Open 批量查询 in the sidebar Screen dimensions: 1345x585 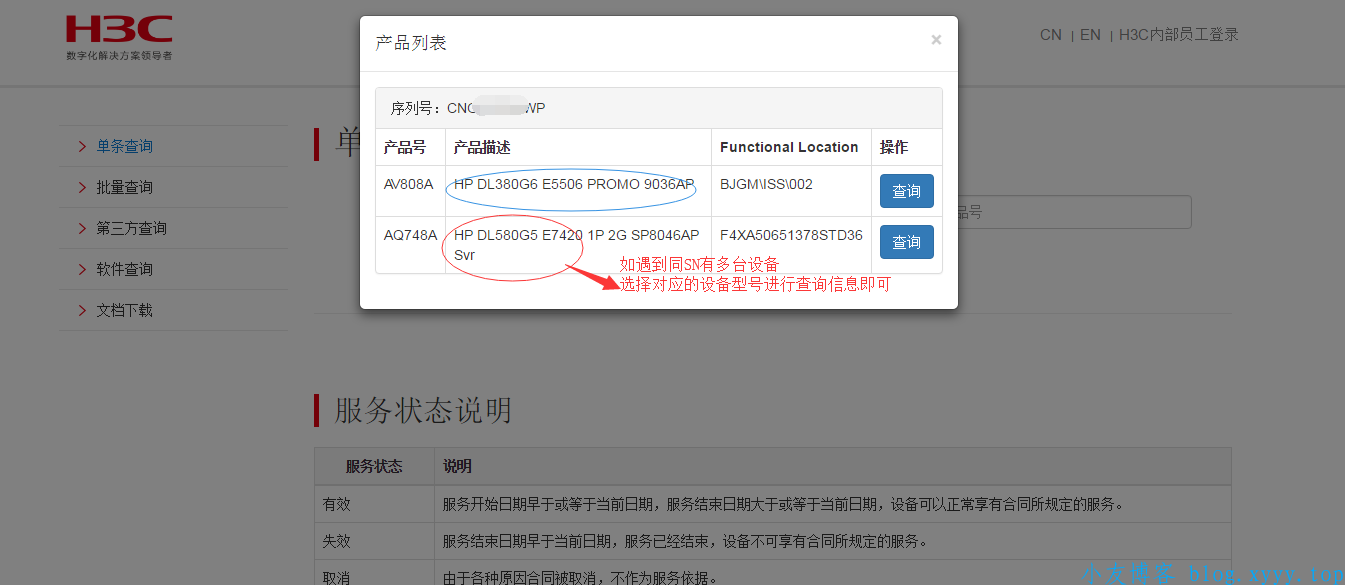point(124,188)
